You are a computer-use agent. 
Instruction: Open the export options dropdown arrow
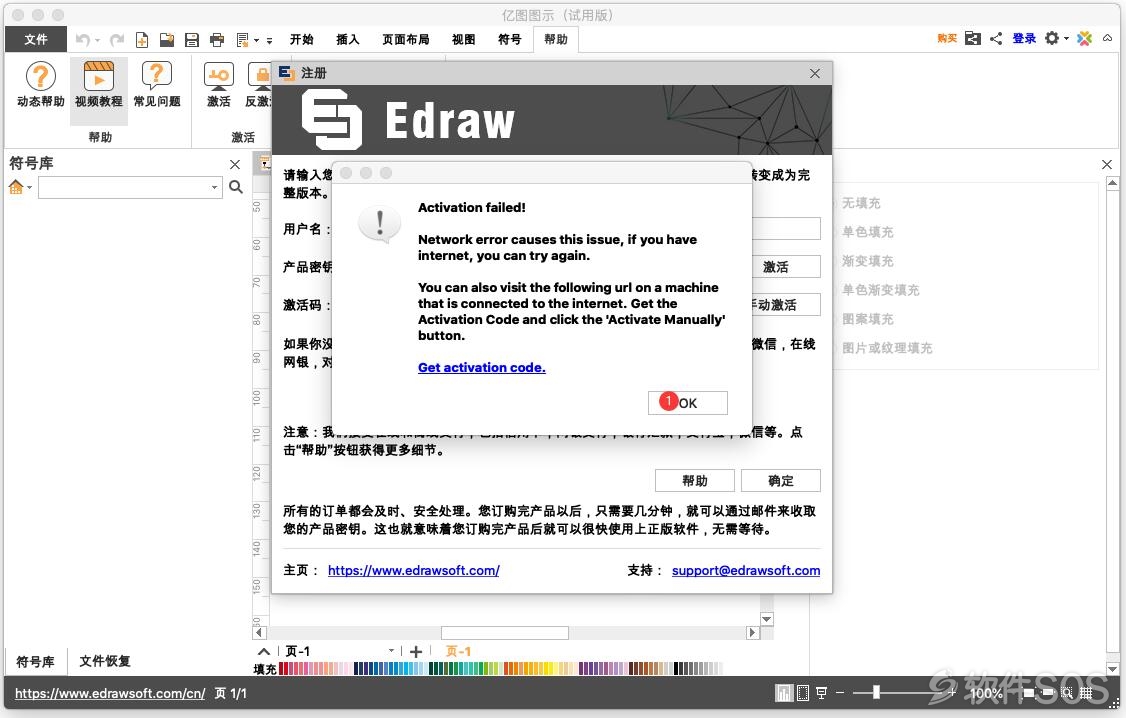256,40
